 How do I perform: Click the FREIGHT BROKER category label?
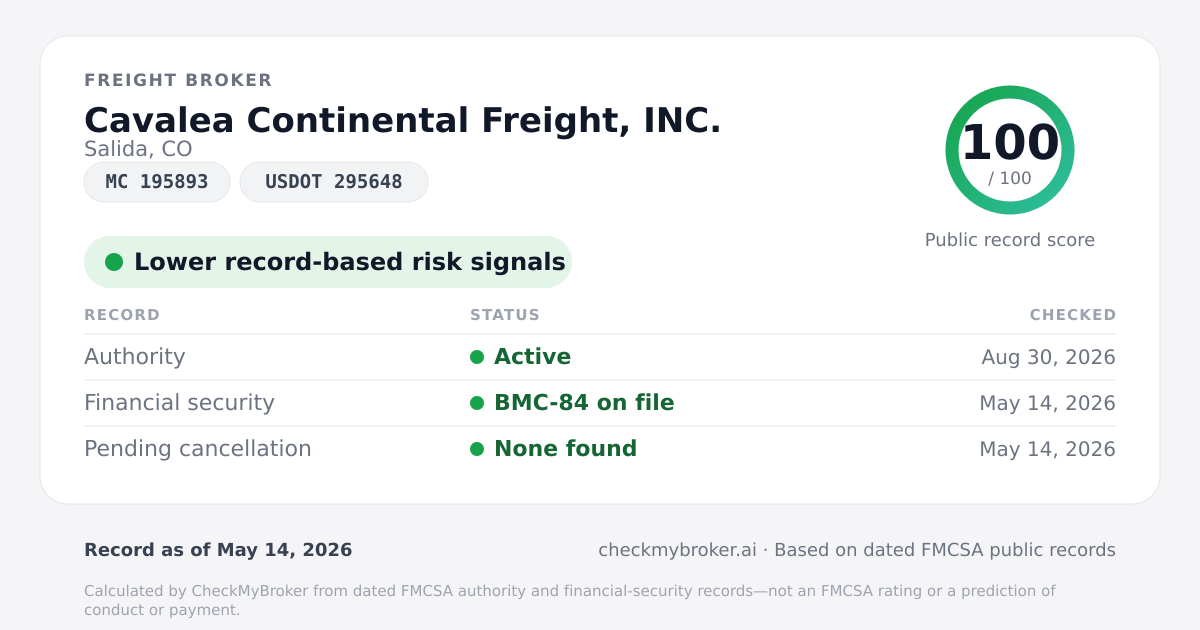tap(178, 80)
